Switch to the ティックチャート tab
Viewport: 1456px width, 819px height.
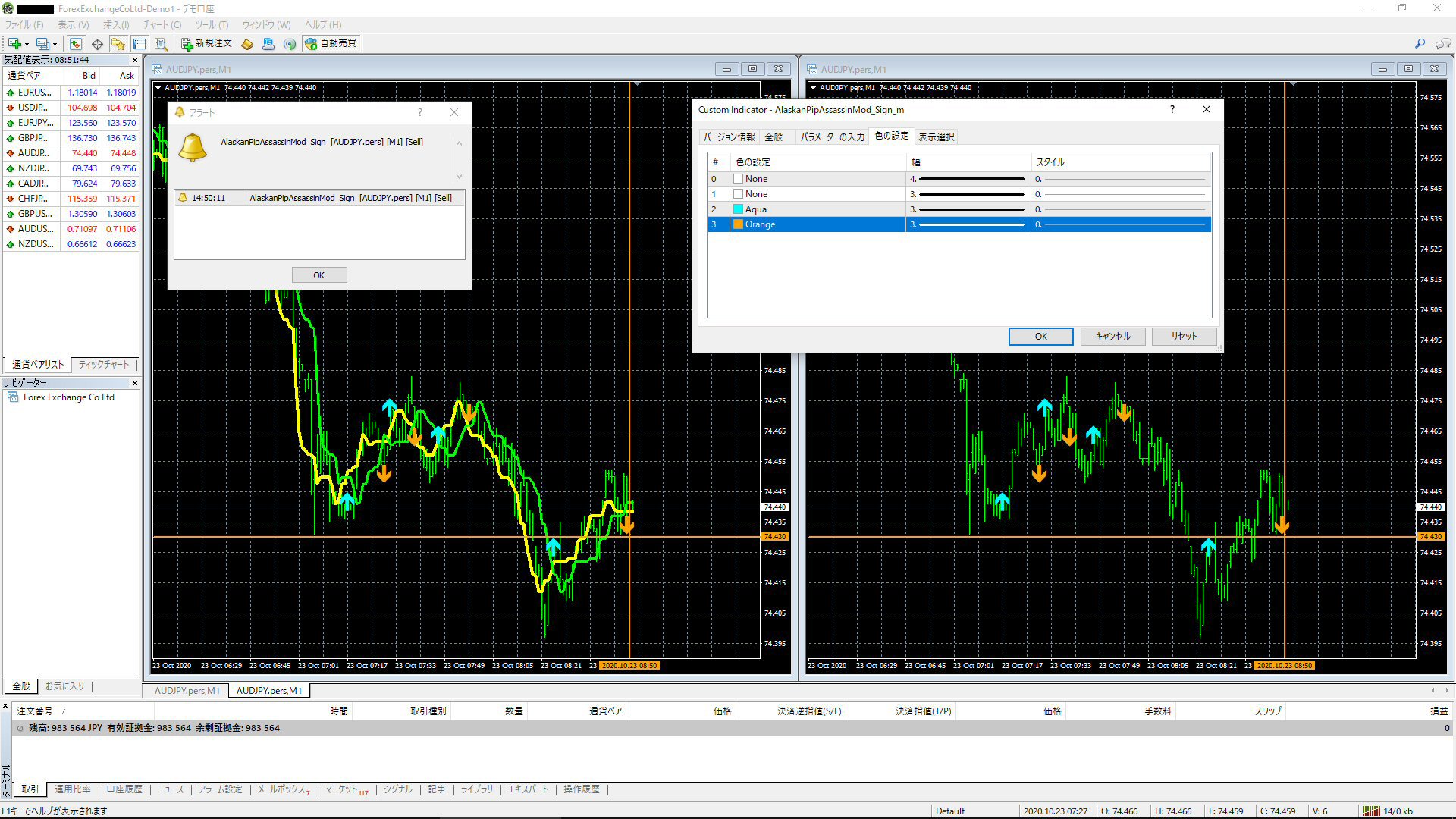[x=104, y=365]
